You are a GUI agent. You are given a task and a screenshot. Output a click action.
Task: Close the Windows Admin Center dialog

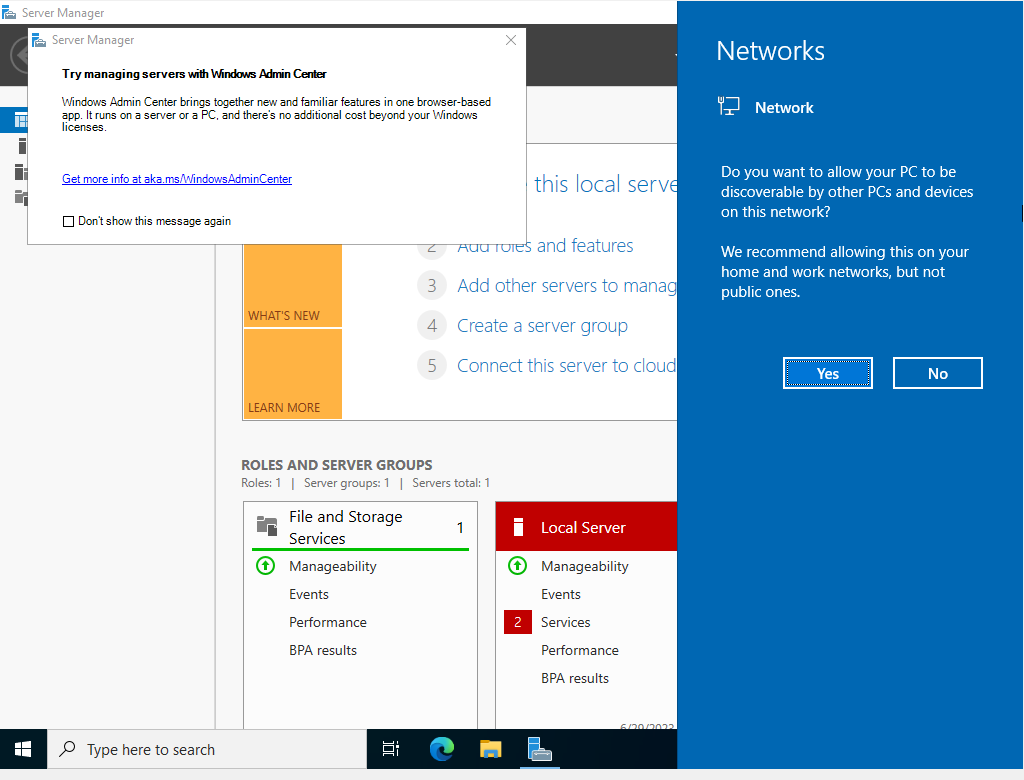pos(511,41)
